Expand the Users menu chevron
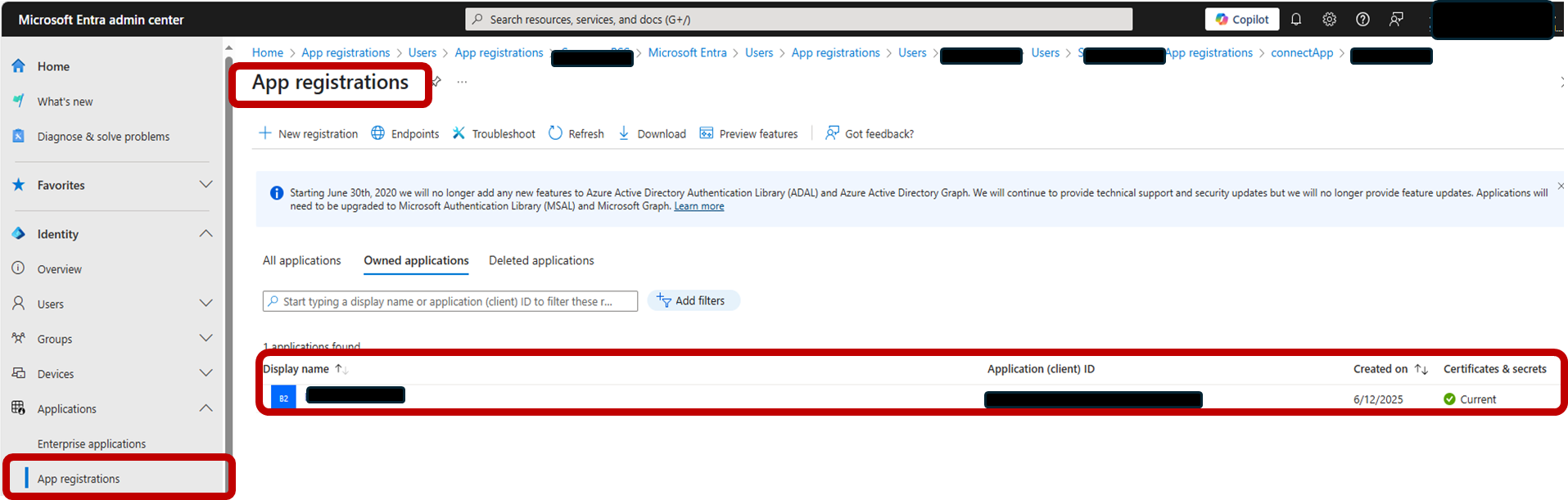This screenshot has width=1568, height=500. [206, 304]
